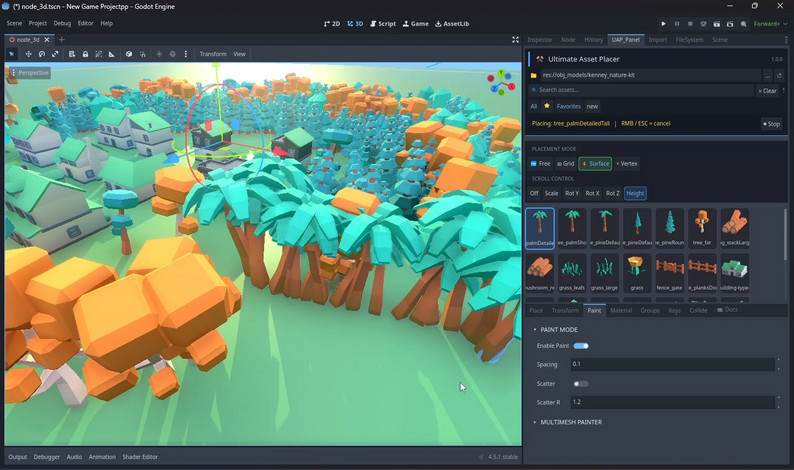Open Movie Maker mode icon
The width and height of the screenshot is (794, 470).
tap(743, 24)
